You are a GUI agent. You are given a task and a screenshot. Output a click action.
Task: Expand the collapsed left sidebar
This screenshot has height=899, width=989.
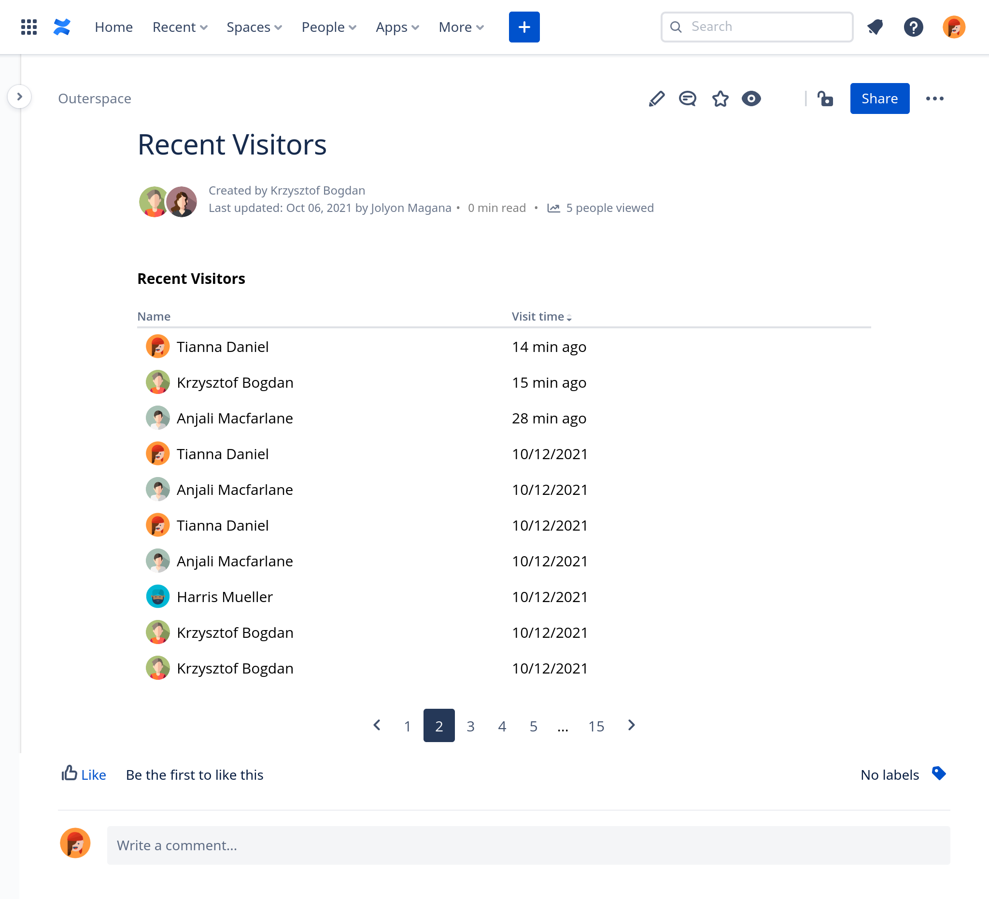pyautogui.click(x=19, y=97)
